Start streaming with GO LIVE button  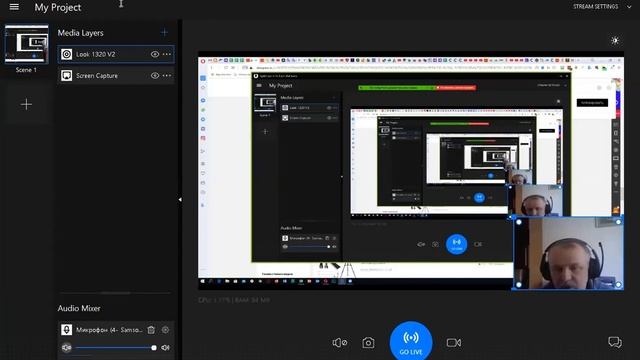pos(411,341)
